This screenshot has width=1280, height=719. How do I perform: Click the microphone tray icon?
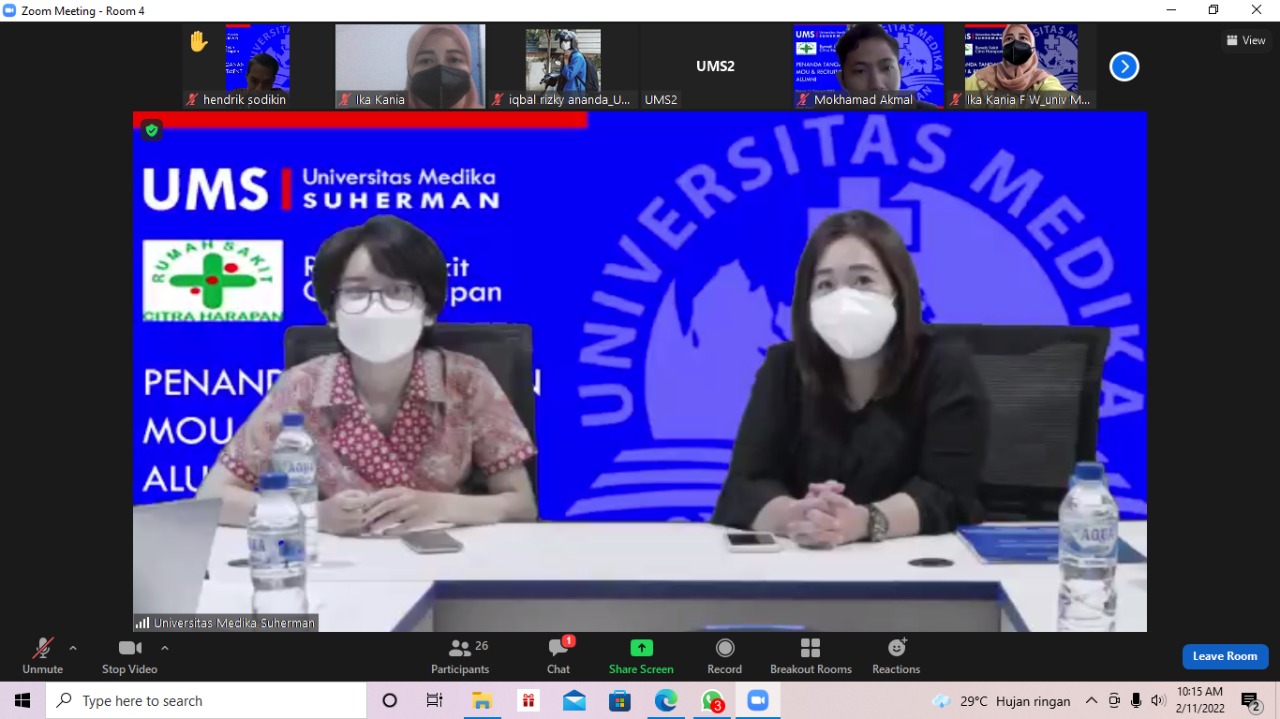[1136, 701]
